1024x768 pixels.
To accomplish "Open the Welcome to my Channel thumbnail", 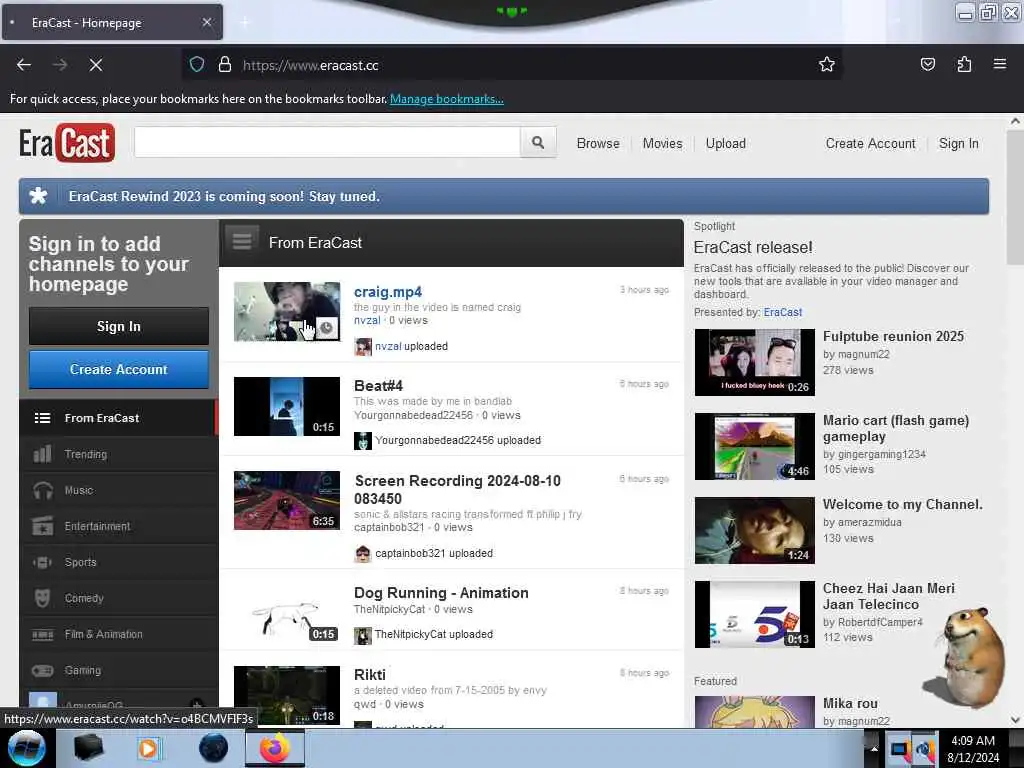I will pos(754,530).
